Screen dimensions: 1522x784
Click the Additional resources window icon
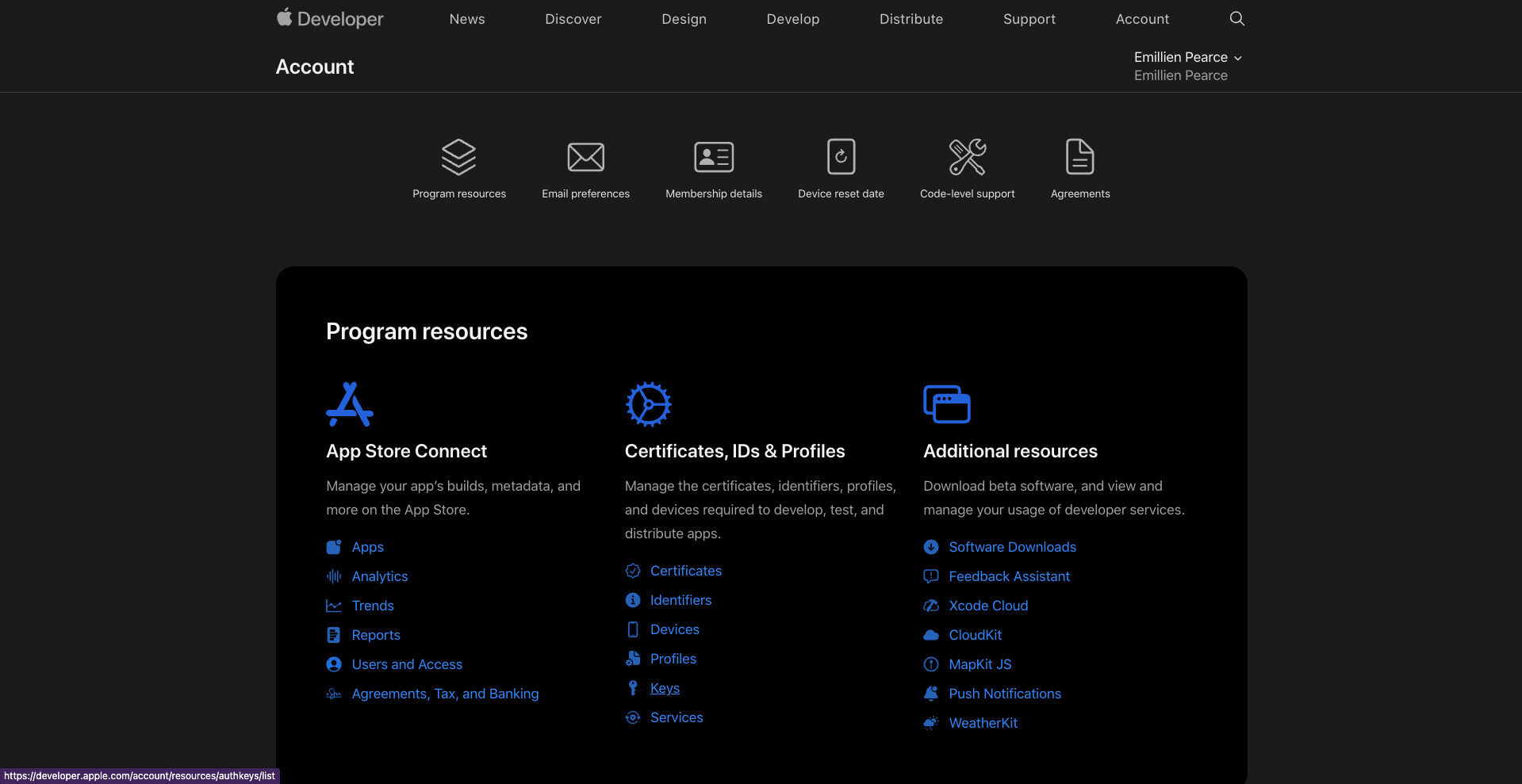point(947,404)
